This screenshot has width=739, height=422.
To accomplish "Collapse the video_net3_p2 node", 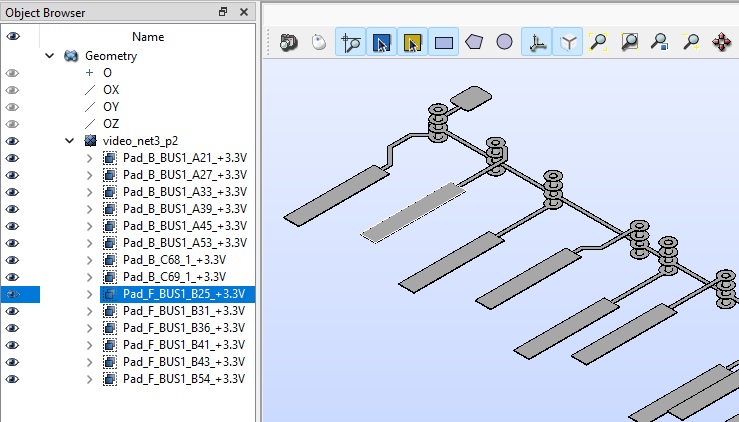I will coord(69,141).
